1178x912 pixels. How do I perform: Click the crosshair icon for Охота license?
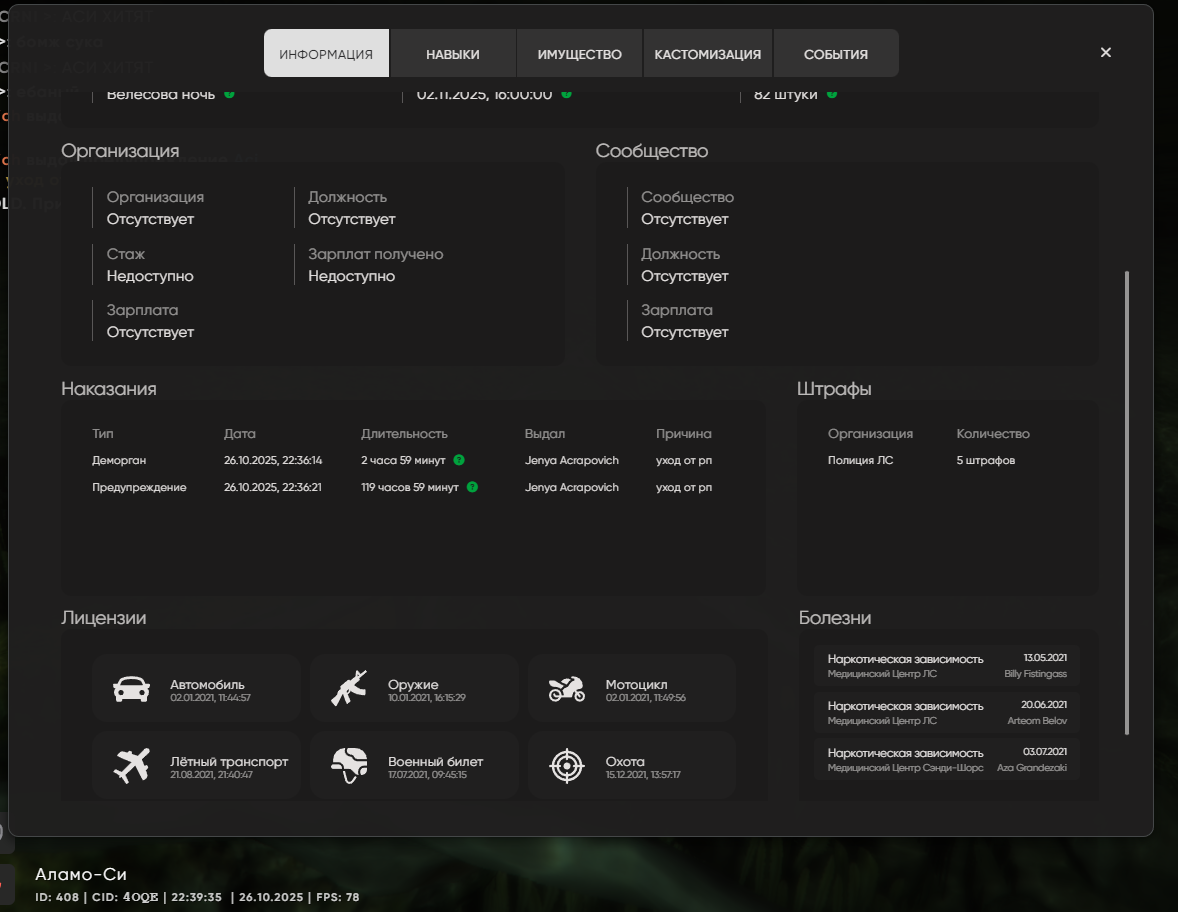pyautogui.click(x=566, y=766)
